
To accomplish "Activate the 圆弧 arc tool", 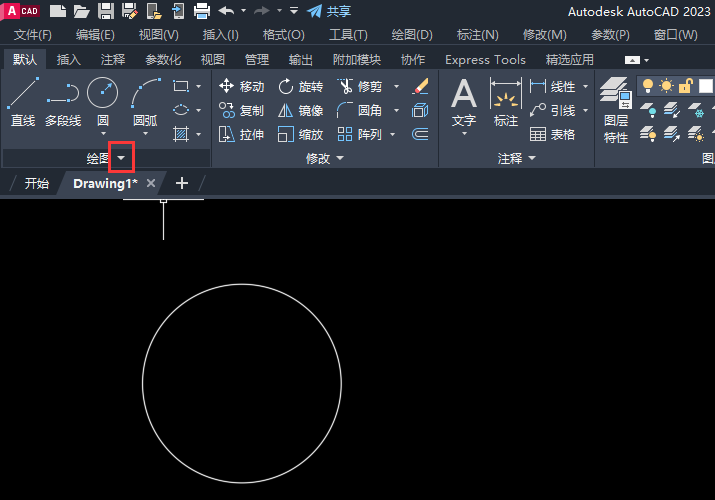I will [x=145, y=101].
